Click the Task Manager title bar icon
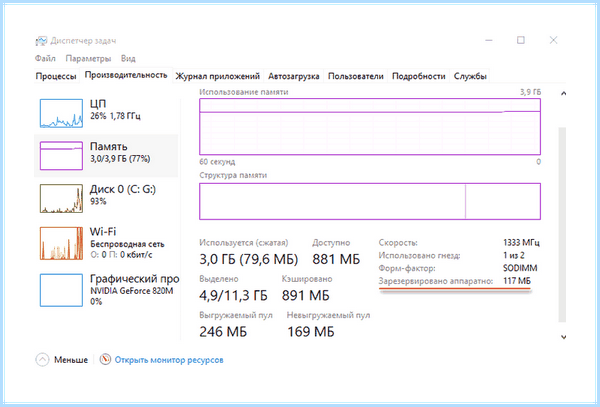 tap(41, 41)
